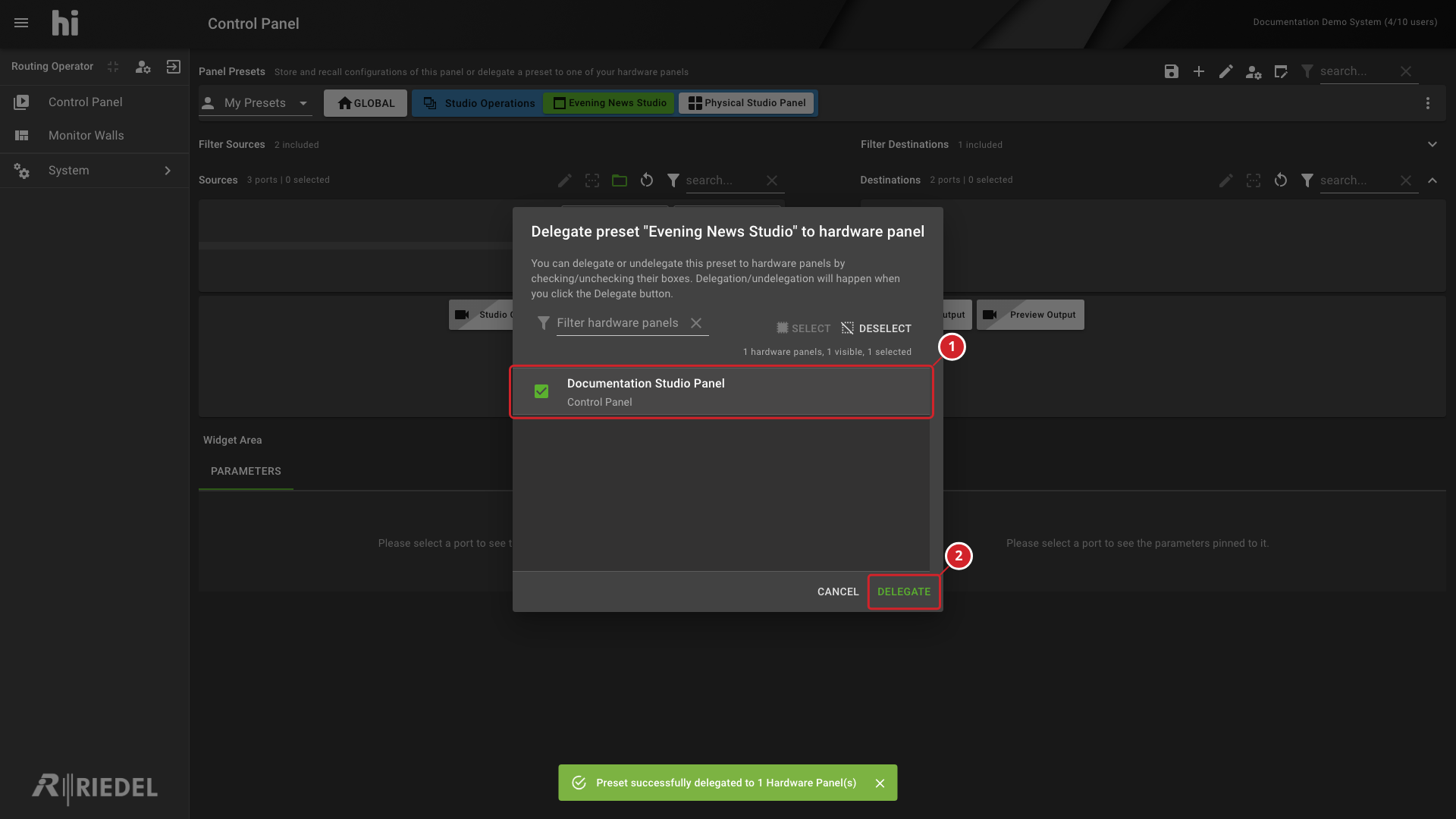
Task: Click SELECT to select all hardware panels
Action: click(x=803, y=328)
